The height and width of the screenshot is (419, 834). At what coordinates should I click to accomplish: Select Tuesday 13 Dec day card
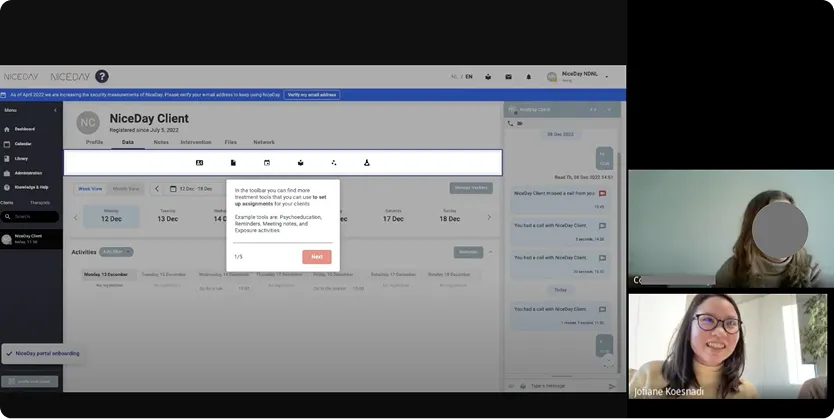[168, 216]
